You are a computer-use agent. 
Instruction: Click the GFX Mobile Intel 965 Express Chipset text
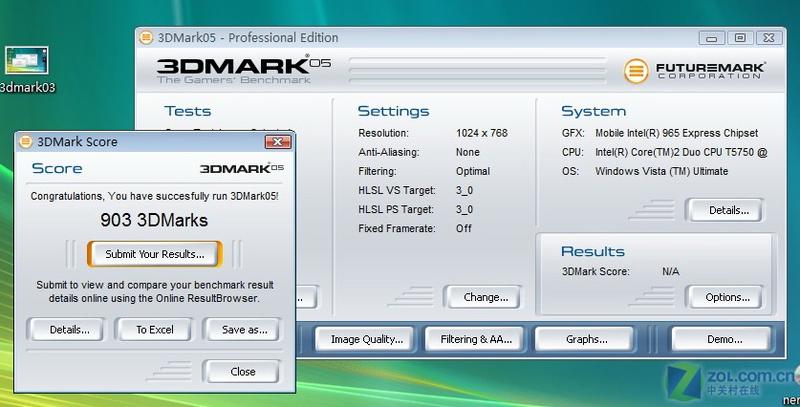(x=677, y=133)
